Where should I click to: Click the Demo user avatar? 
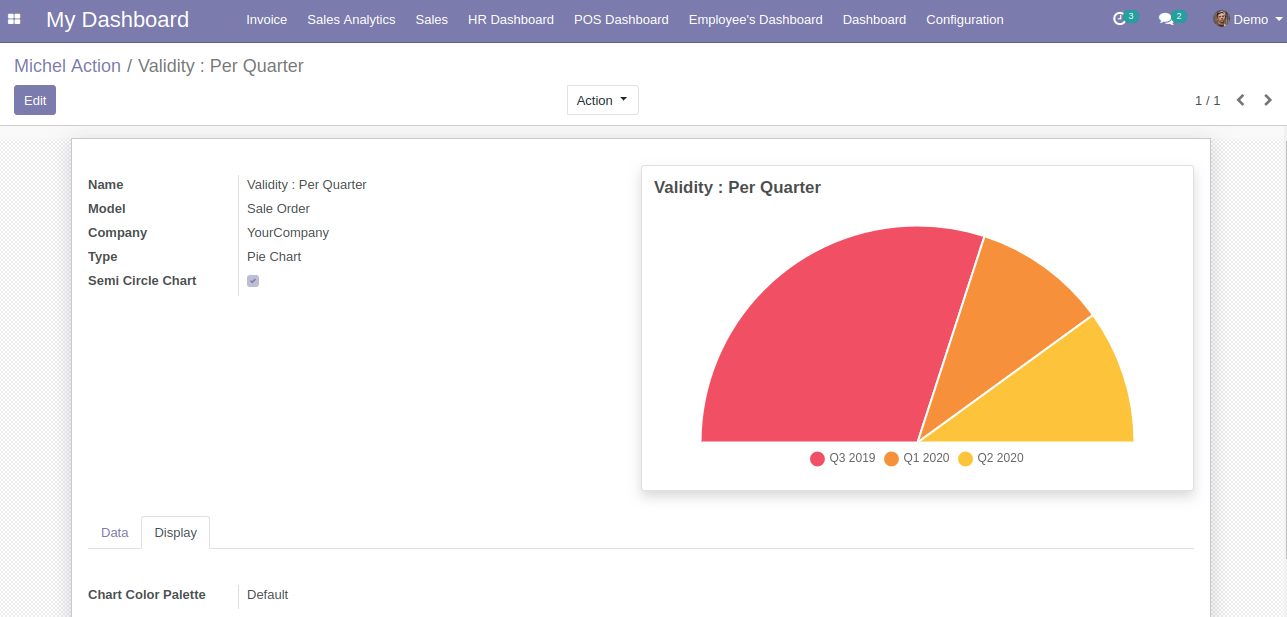(x=1221, y=19)
